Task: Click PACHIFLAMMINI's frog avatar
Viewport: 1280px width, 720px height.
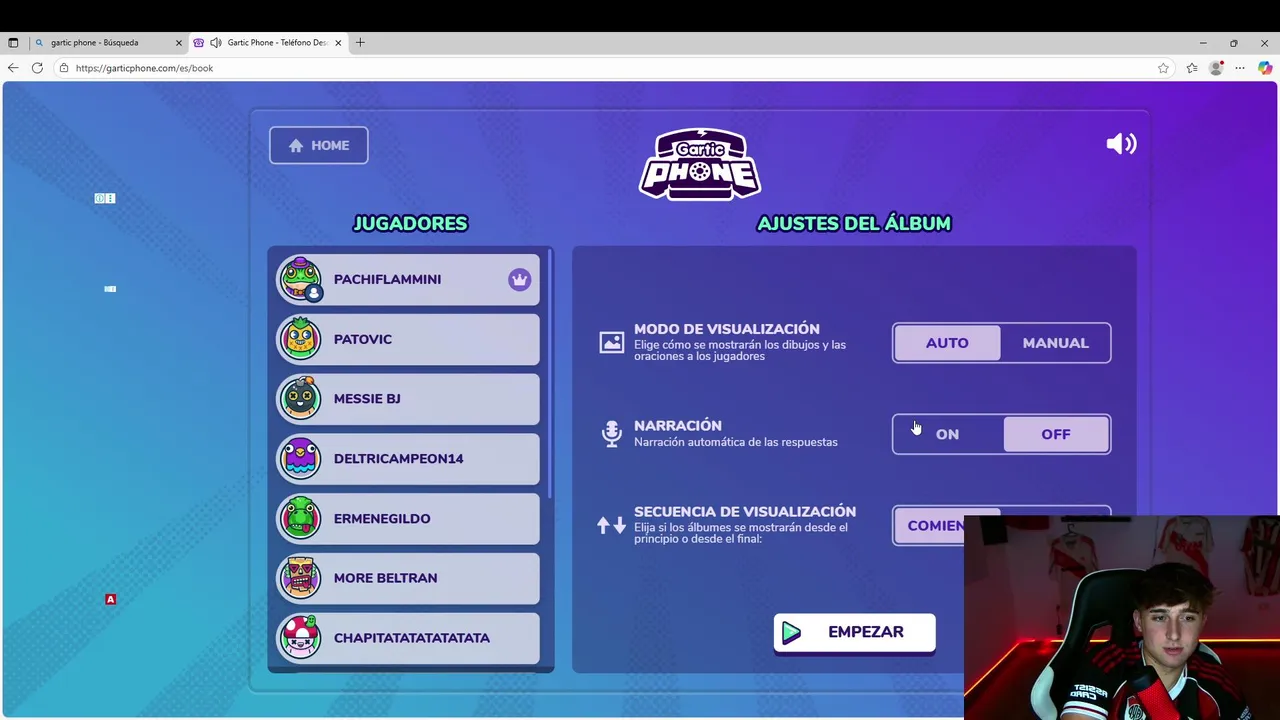Action: pos(301,279)
